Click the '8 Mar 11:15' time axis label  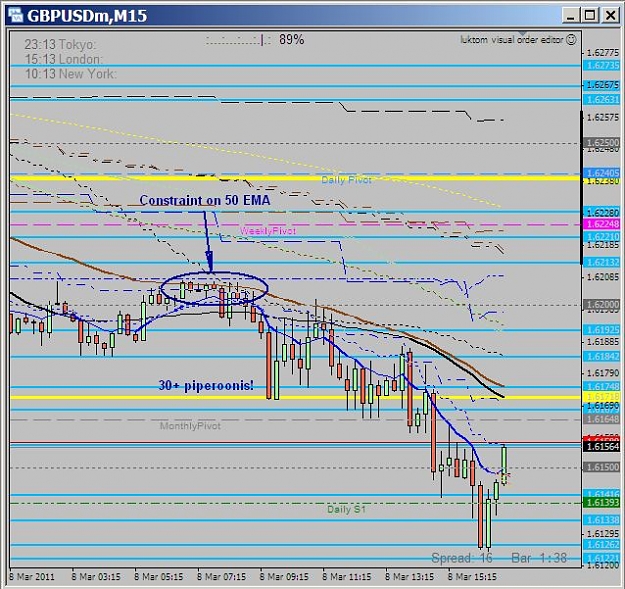346,577
